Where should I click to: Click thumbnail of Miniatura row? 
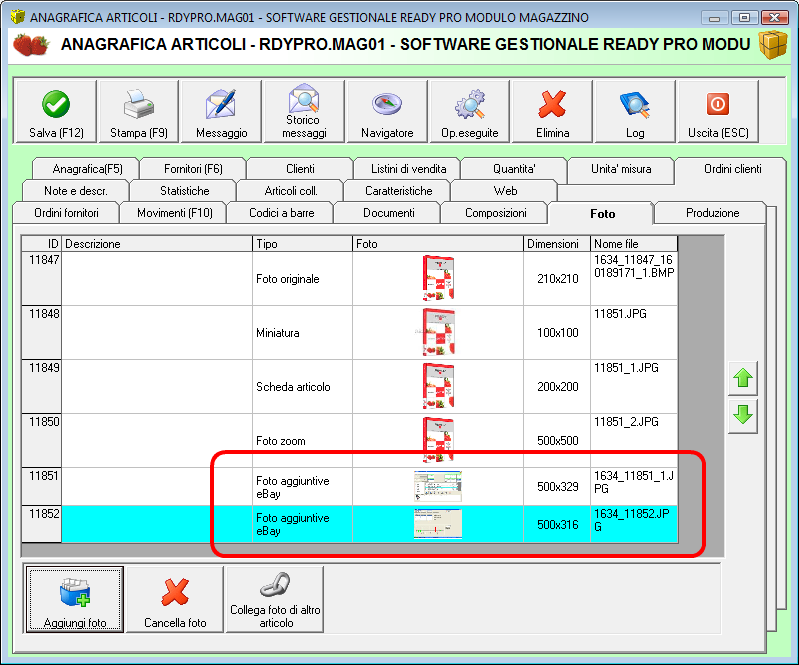pyautogui.click(x=438, y=332)
